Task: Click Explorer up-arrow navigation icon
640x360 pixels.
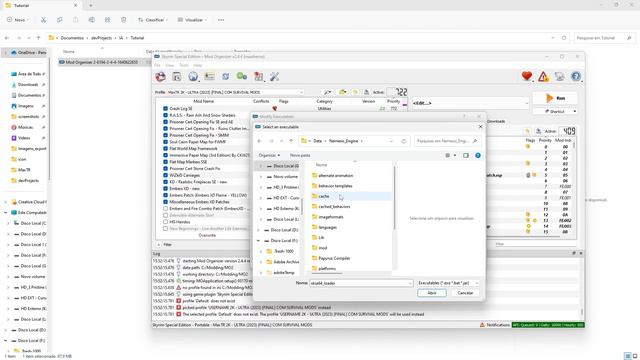Action: [x=38, y=38]
